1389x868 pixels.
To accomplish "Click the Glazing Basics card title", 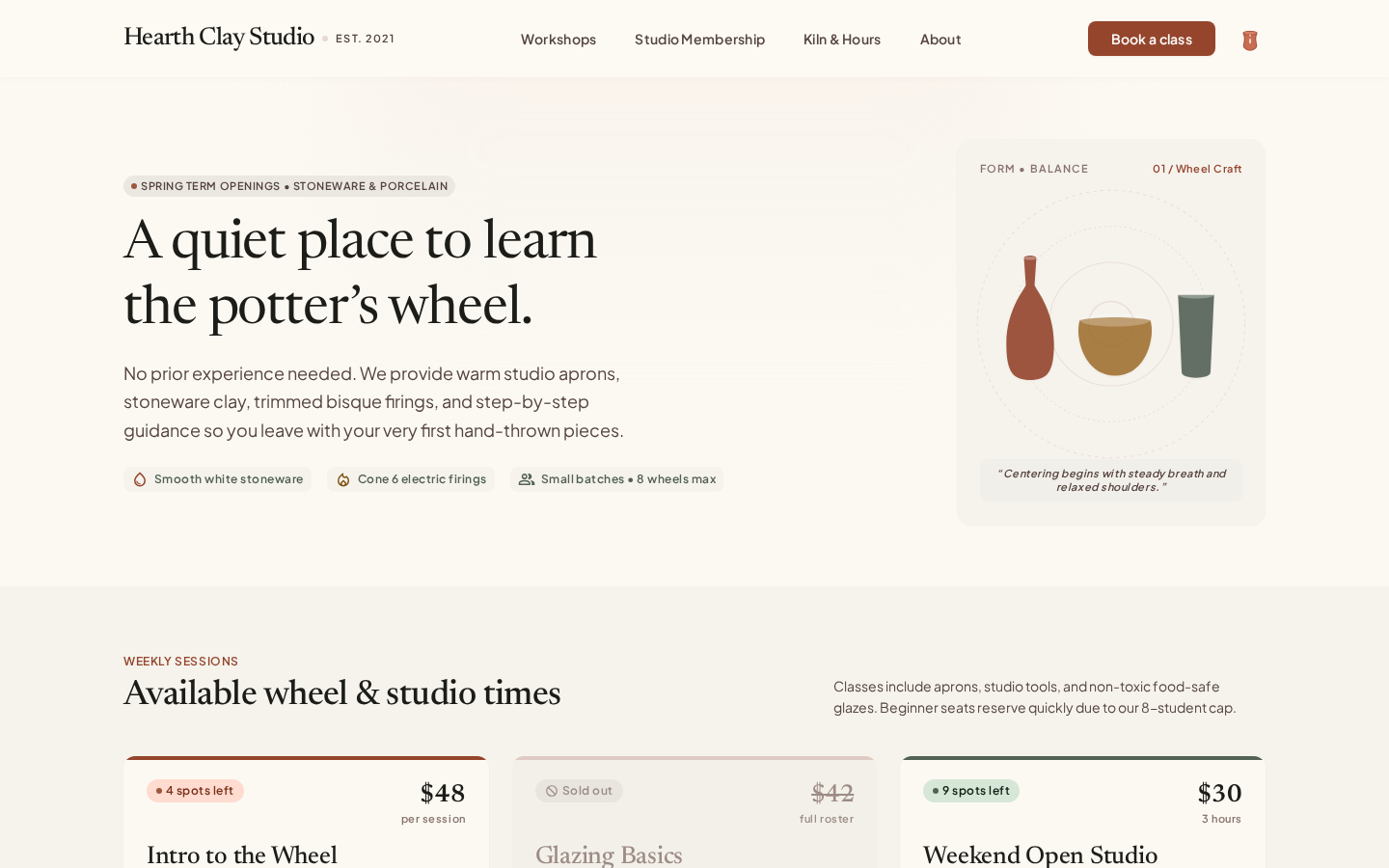I will [609, 854].
